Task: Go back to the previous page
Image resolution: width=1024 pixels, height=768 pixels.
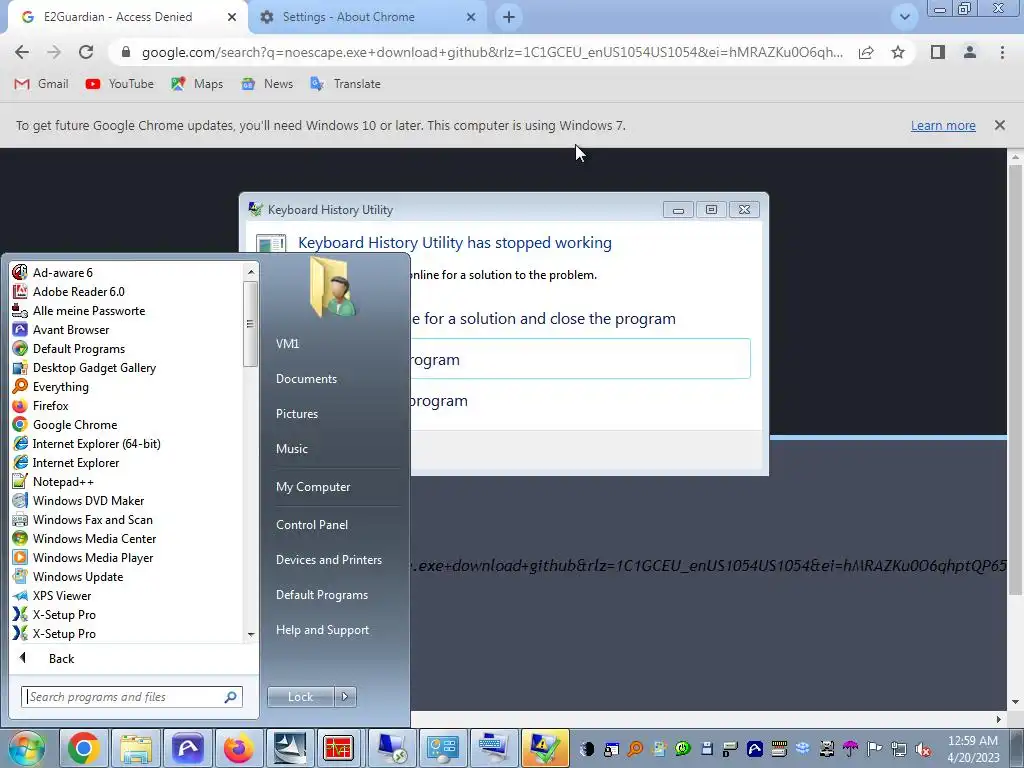Action: coord(22,52)
